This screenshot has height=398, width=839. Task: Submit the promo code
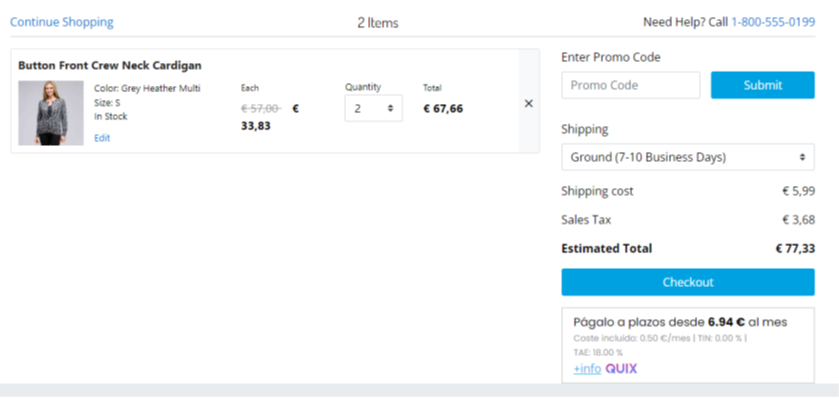coord(762,85)
